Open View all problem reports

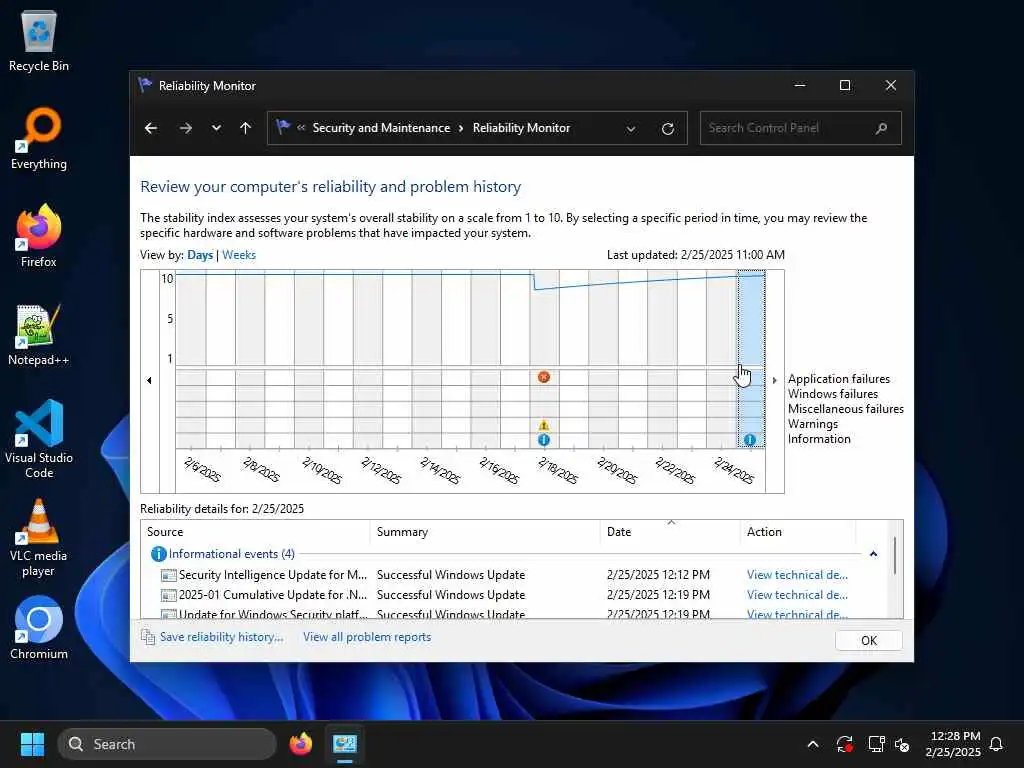(x=367, y=637)
